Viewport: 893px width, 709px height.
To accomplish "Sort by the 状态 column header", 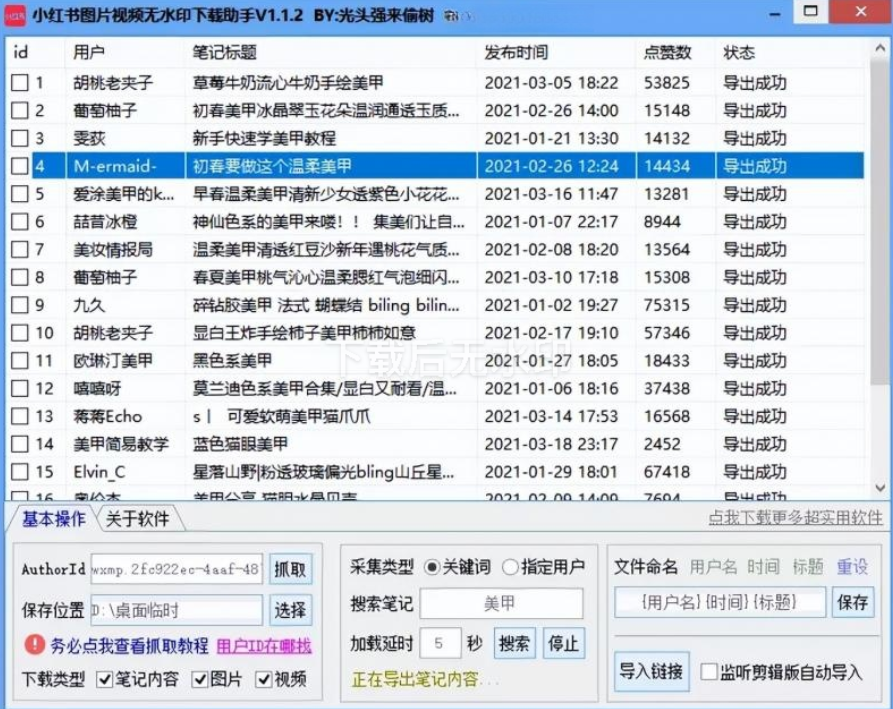I will pos(790,52).
